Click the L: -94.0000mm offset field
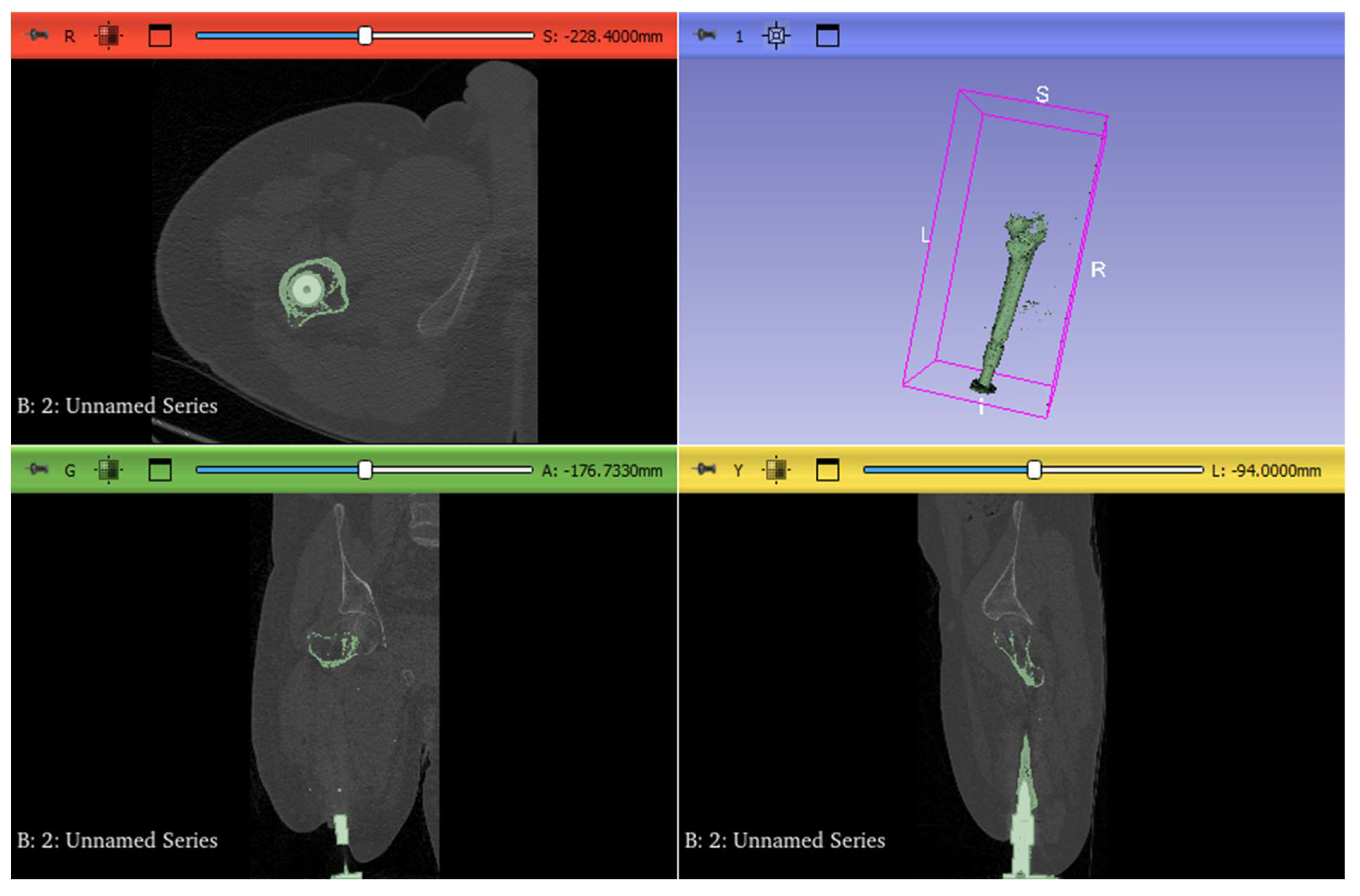1360x896 pixels. pyautogui.click(x=1266, y=471)
